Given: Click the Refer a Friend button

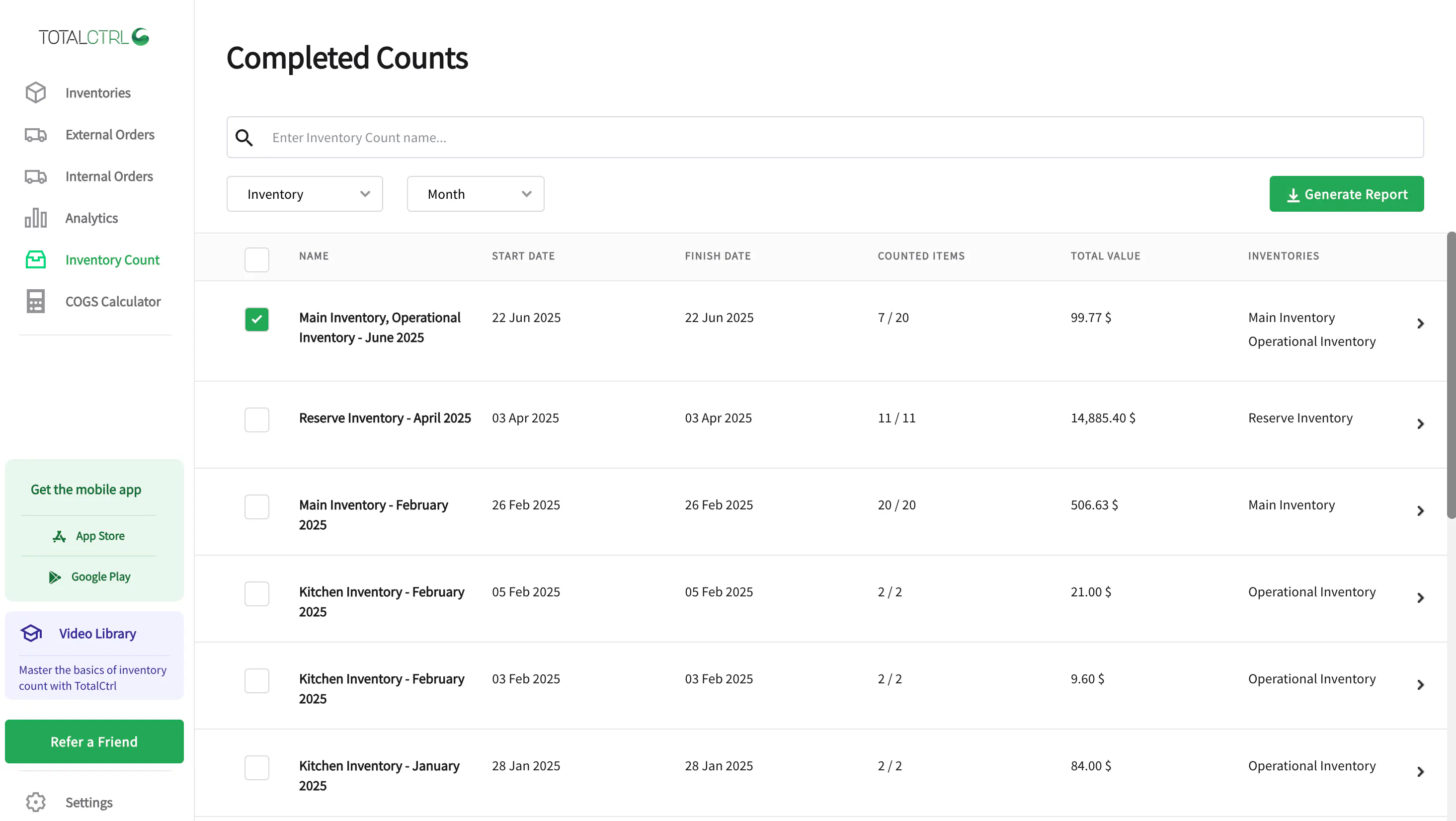Looking at the screenshot, I should tap(94, 741).
